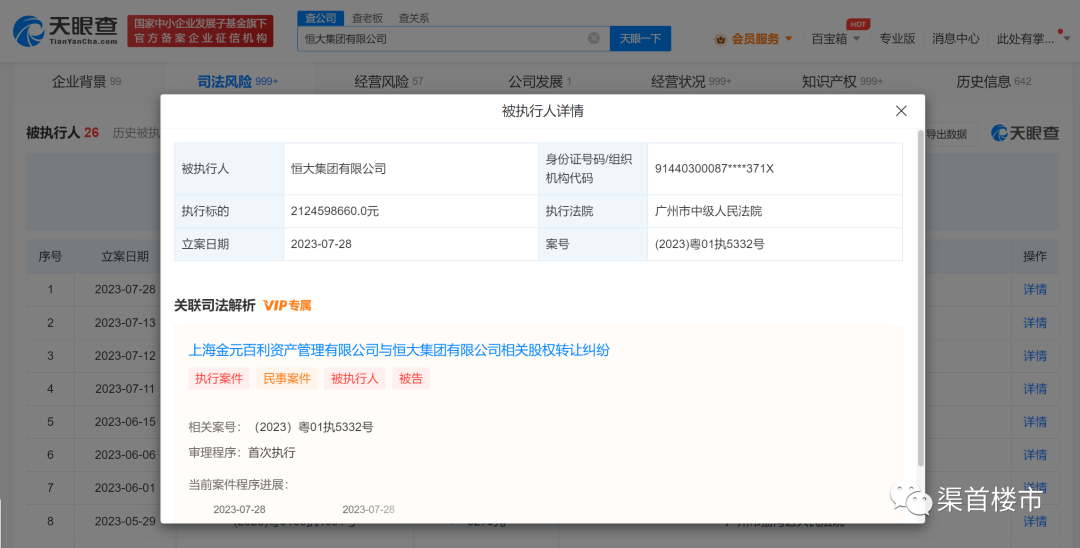
Task: Click the 民事案件 tag
Action: (287, 379)
